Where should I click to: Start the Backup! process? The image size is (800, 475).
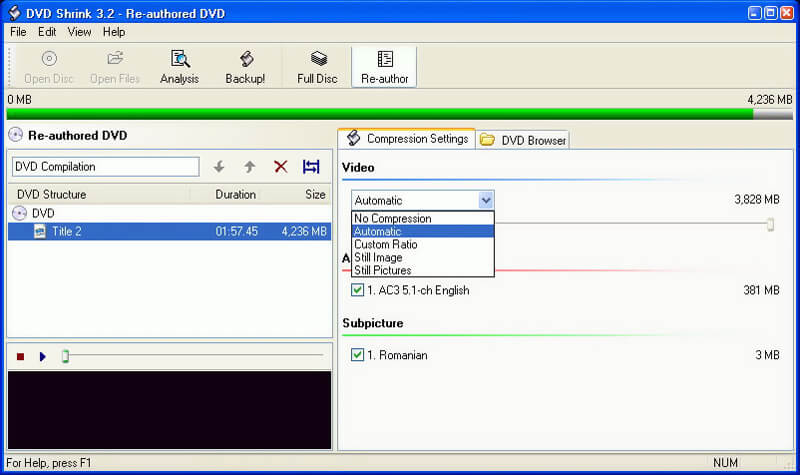[245, 66]
